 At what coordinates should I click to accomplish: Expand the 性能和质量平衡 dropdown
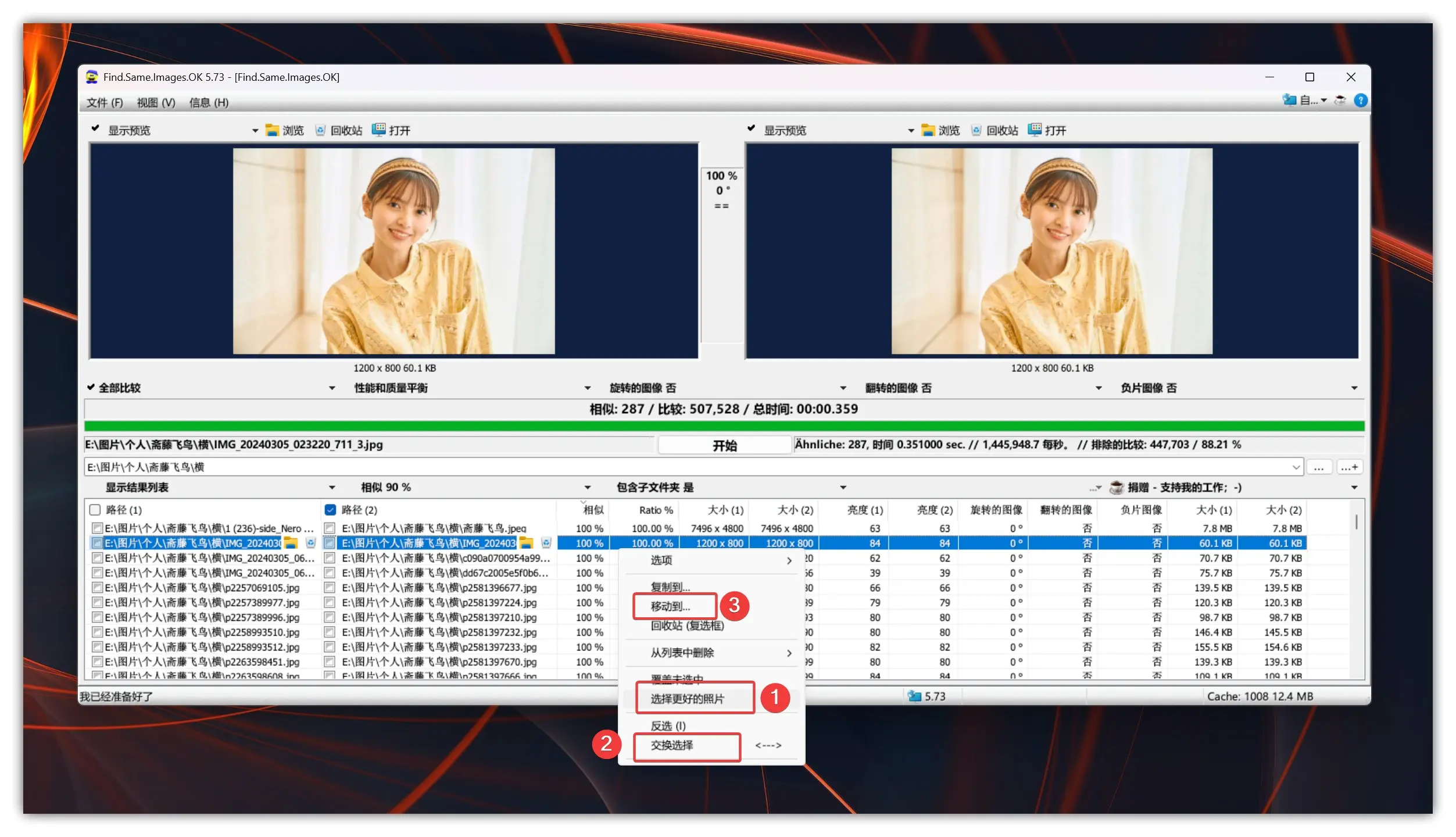(588, 388)
